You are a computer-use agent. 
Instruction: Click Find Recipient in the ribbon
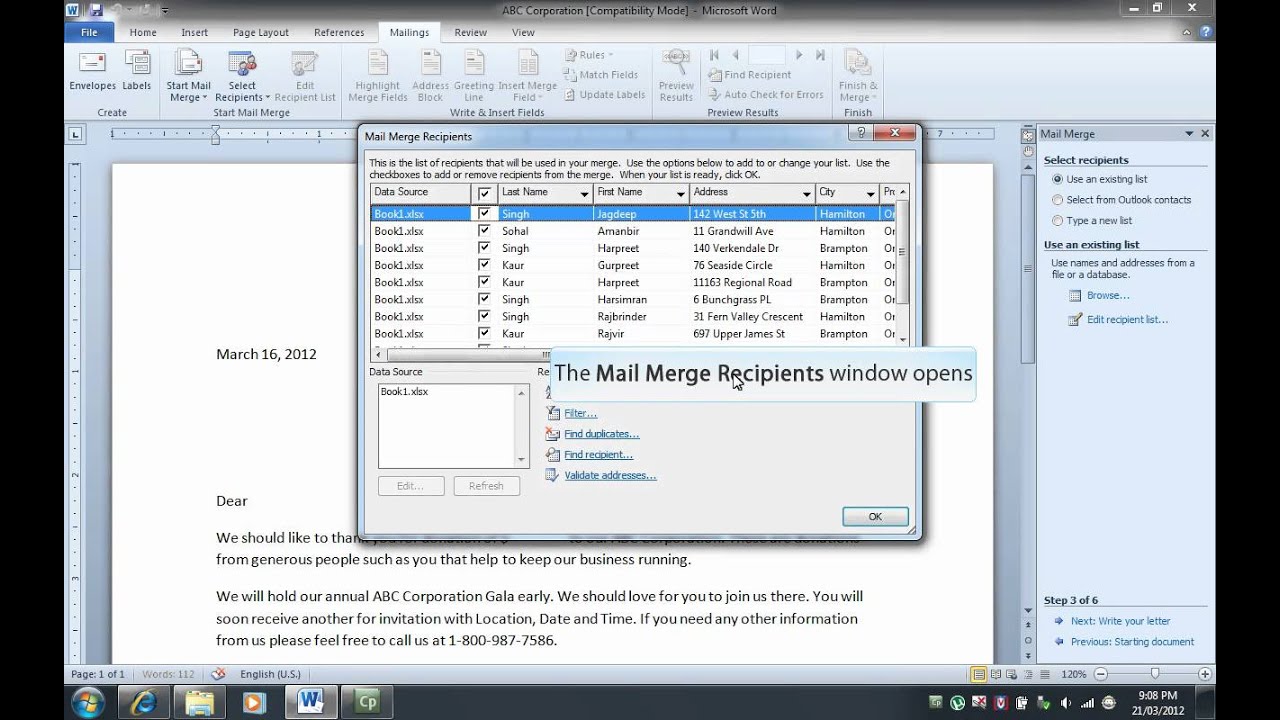click(x=749, y=75)
